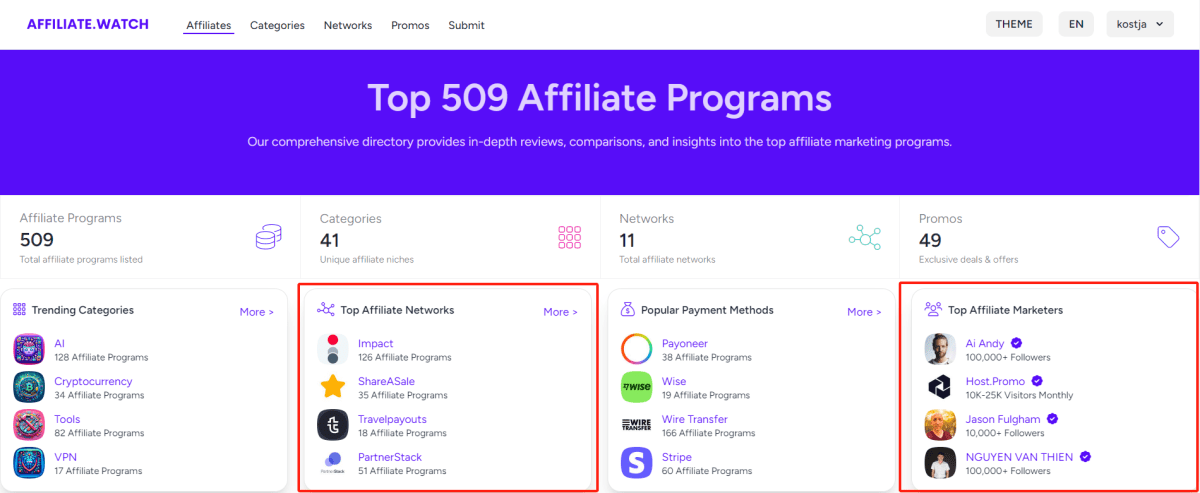Screen dimensions: 1200x493
Task: Open More in Trending Categories
Action: click(x=257, y=312)
